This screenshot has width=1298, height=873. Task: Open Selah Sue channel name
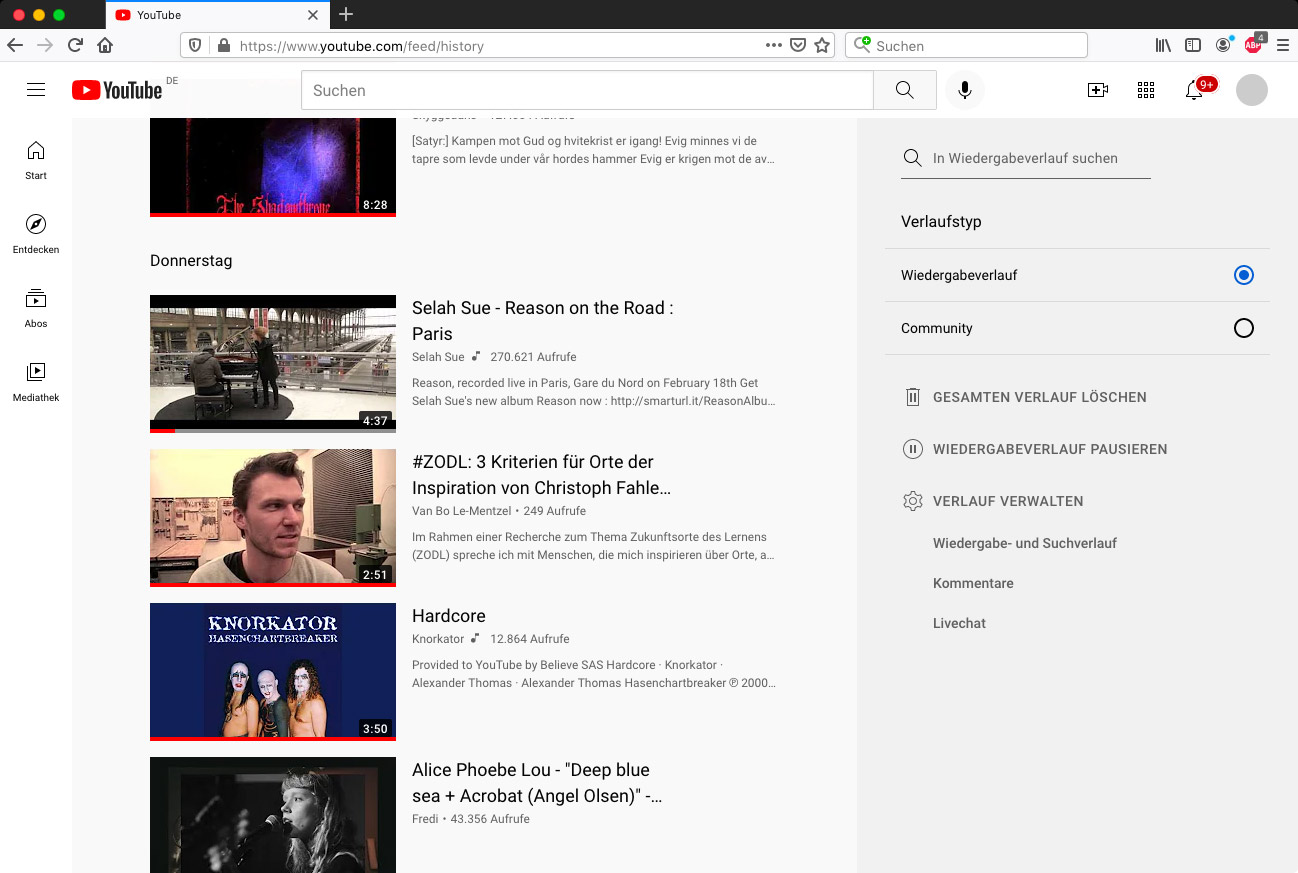(x=438, y=357)
